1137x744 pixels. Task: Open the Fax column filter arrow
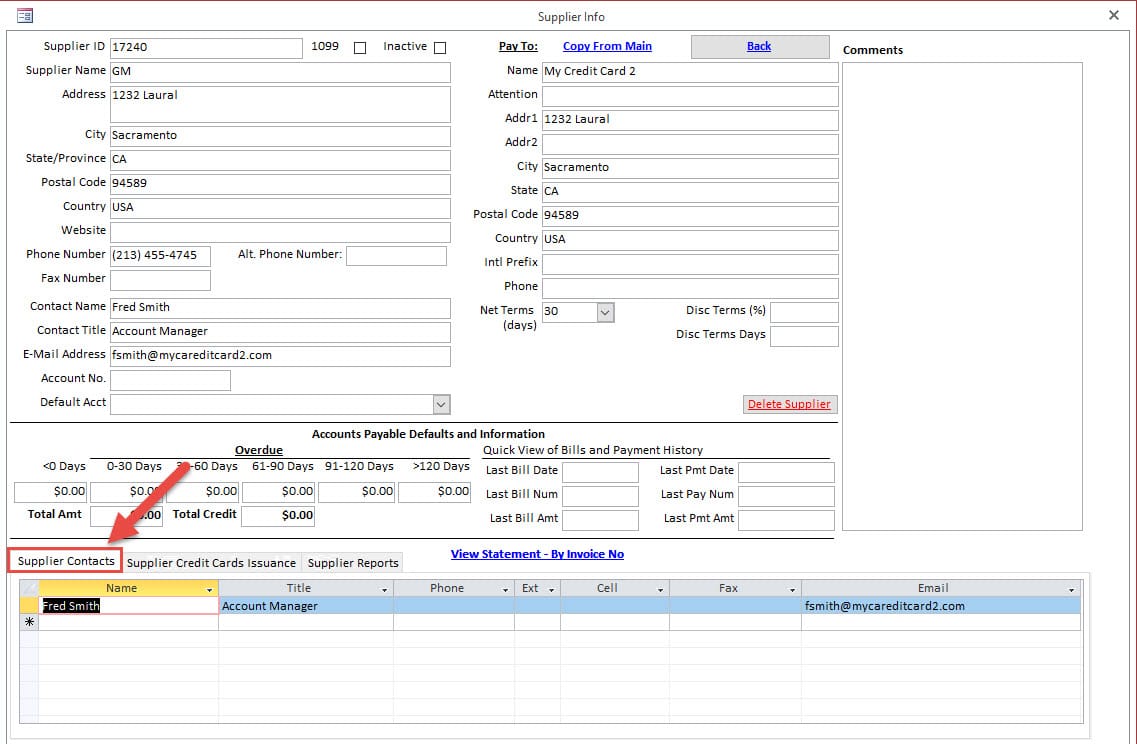click(x=792, y=590)
